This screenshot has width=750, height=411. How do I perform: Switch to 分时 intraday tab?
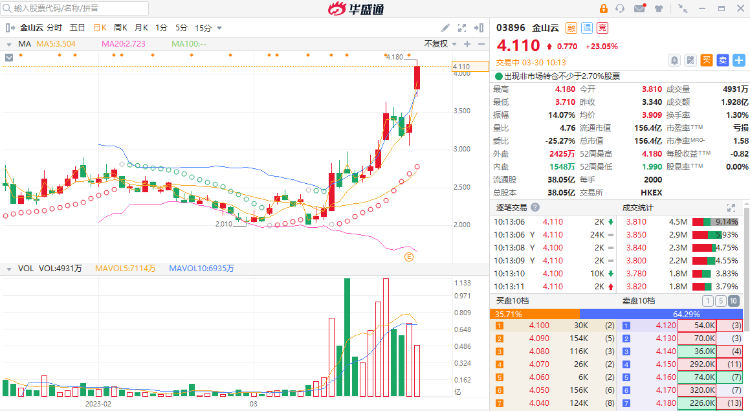(x=54, y=28)
